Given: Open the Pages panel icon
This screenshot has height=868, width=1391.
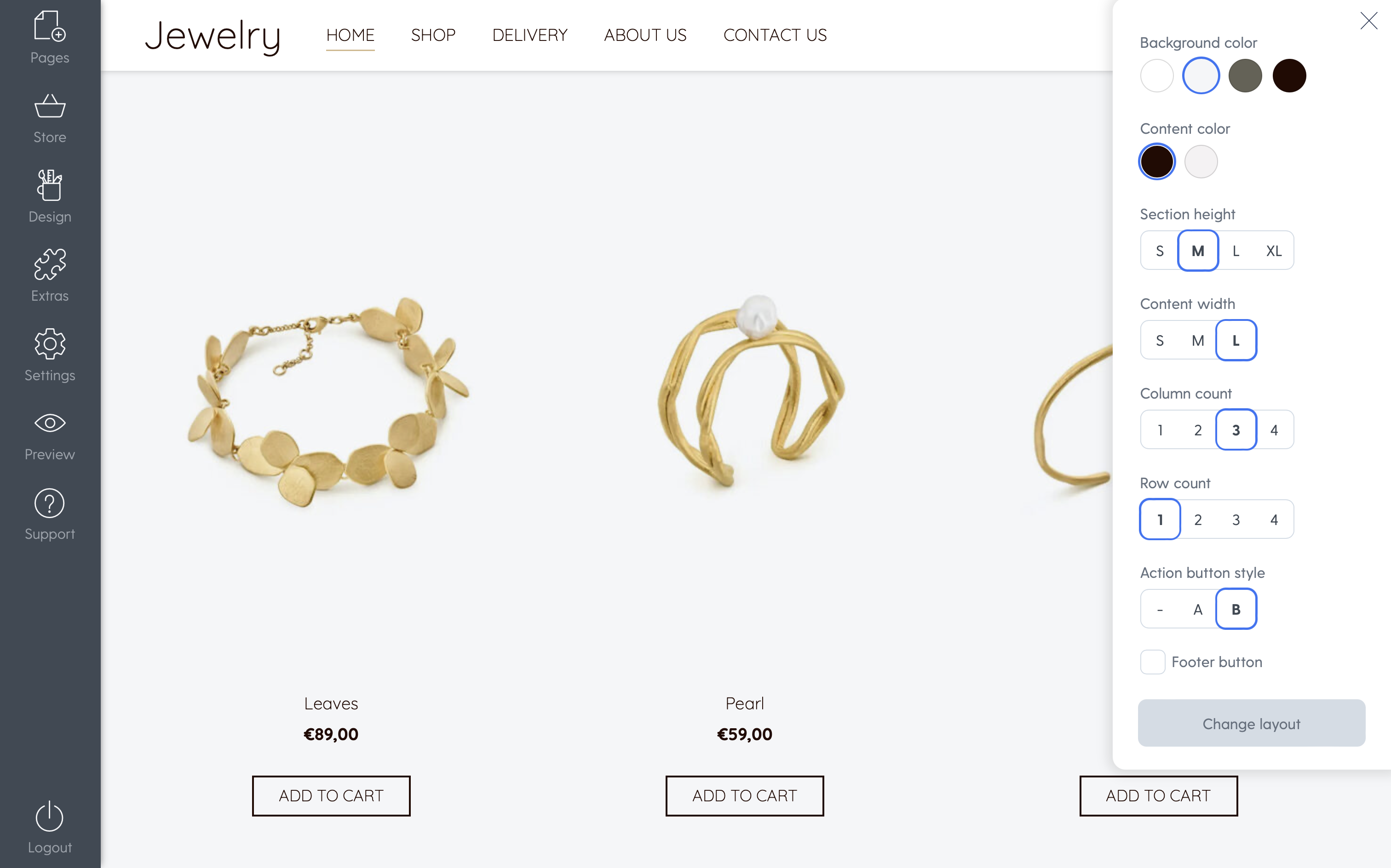Looking at the screenshot, I should click(x=49, y=26).
